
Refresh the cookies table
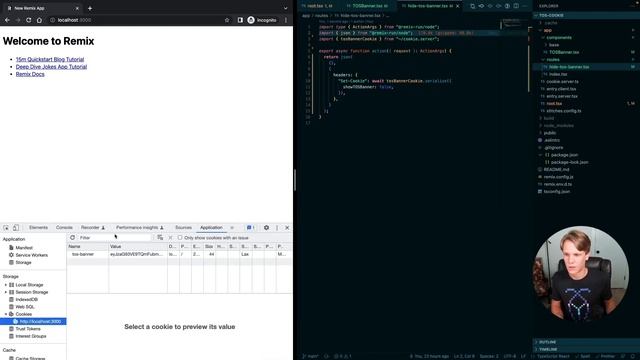tap(72, 238)
